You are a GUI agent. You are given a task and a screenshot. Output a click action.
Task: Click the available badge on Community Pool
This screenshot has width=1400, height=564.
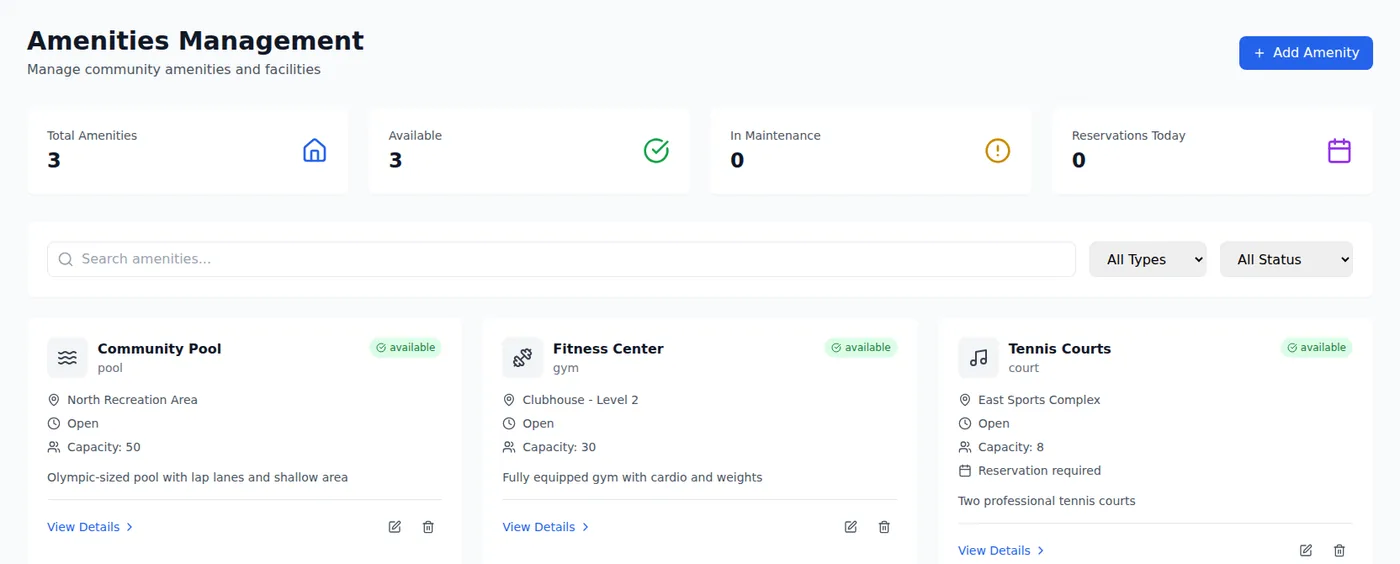[x=405, y=348]
